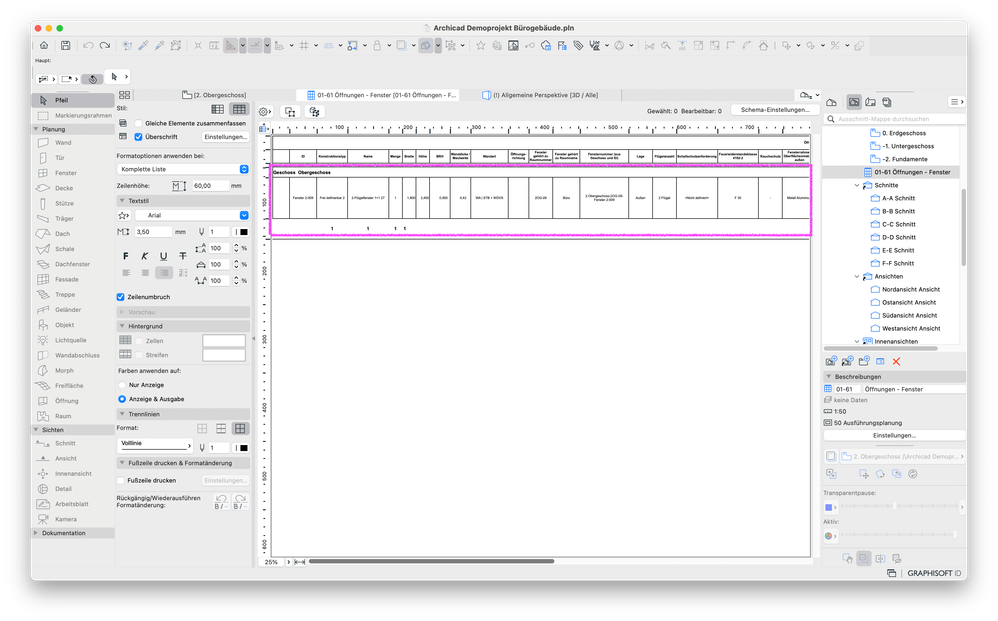Expand the Dokumentation toolbox group
Screen dimensions: 998x621
pyautogui.click(x=36, y=533)
